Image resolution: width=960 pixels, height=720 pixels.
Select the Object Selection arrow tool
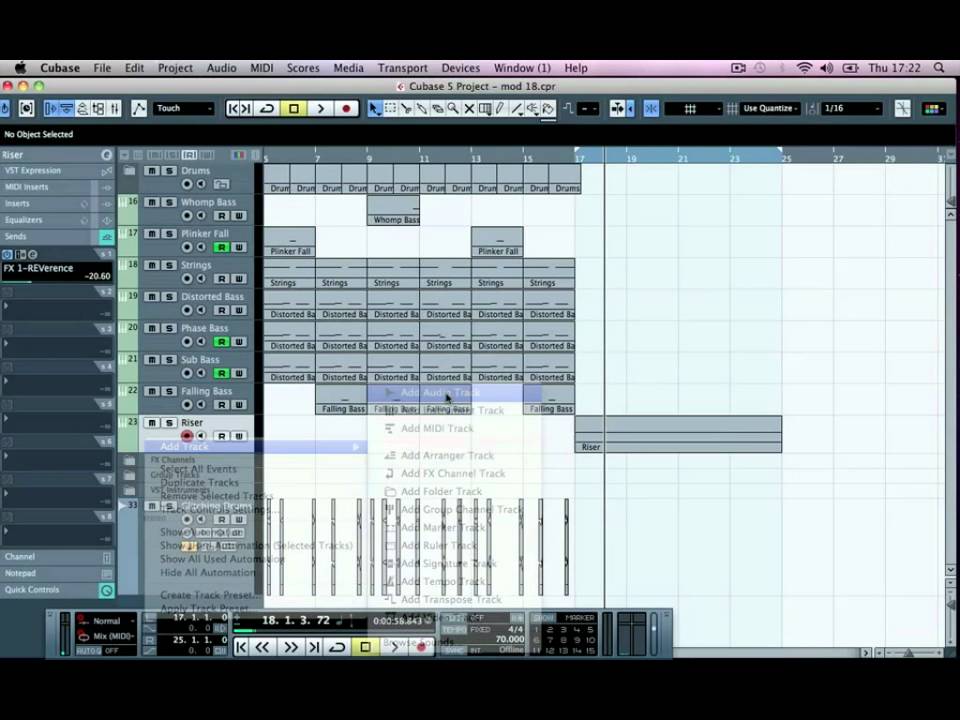click(374, 109)
